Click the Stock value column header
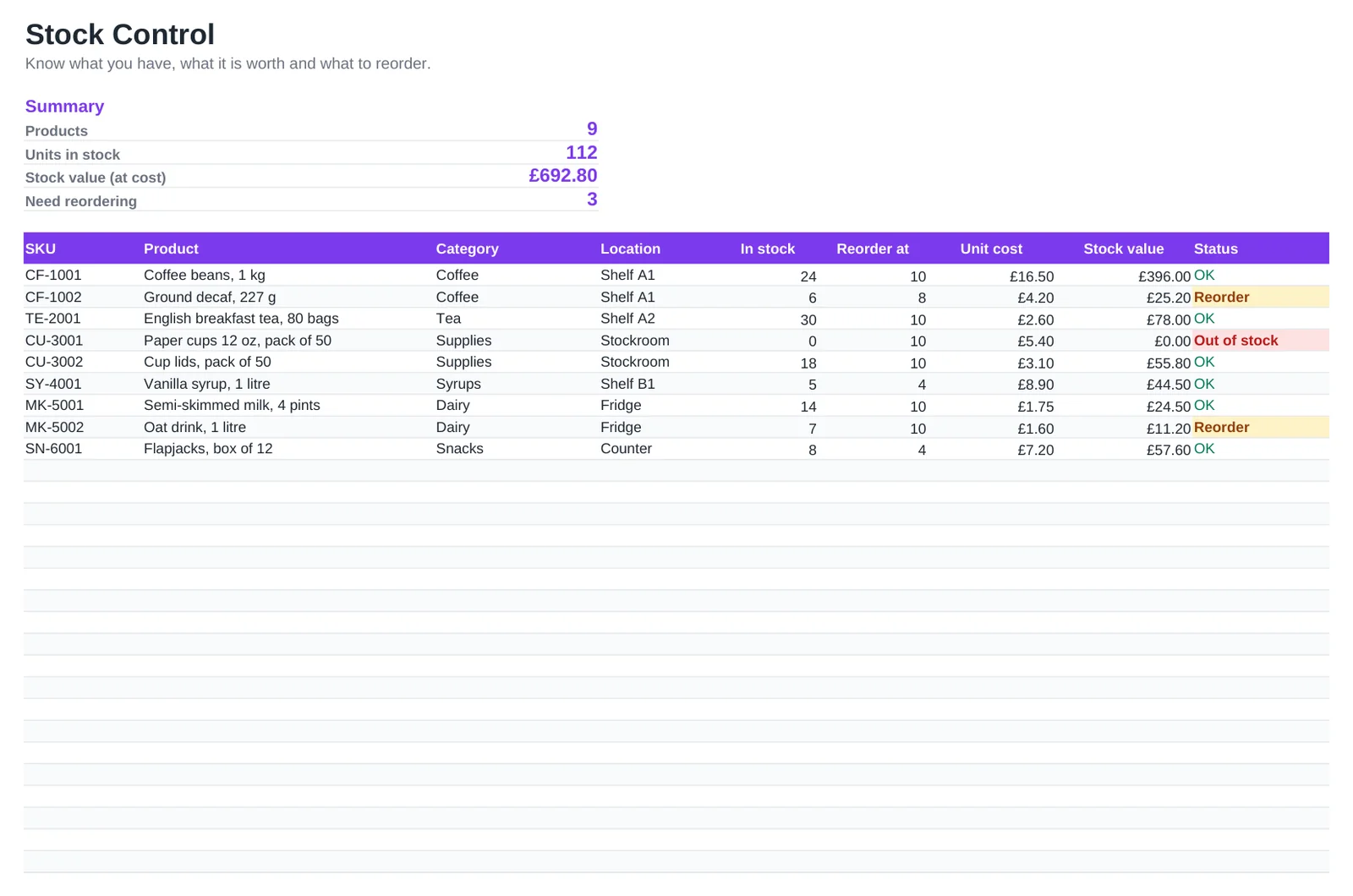Screen dimensions: 1353x896 coord(1124,249)
